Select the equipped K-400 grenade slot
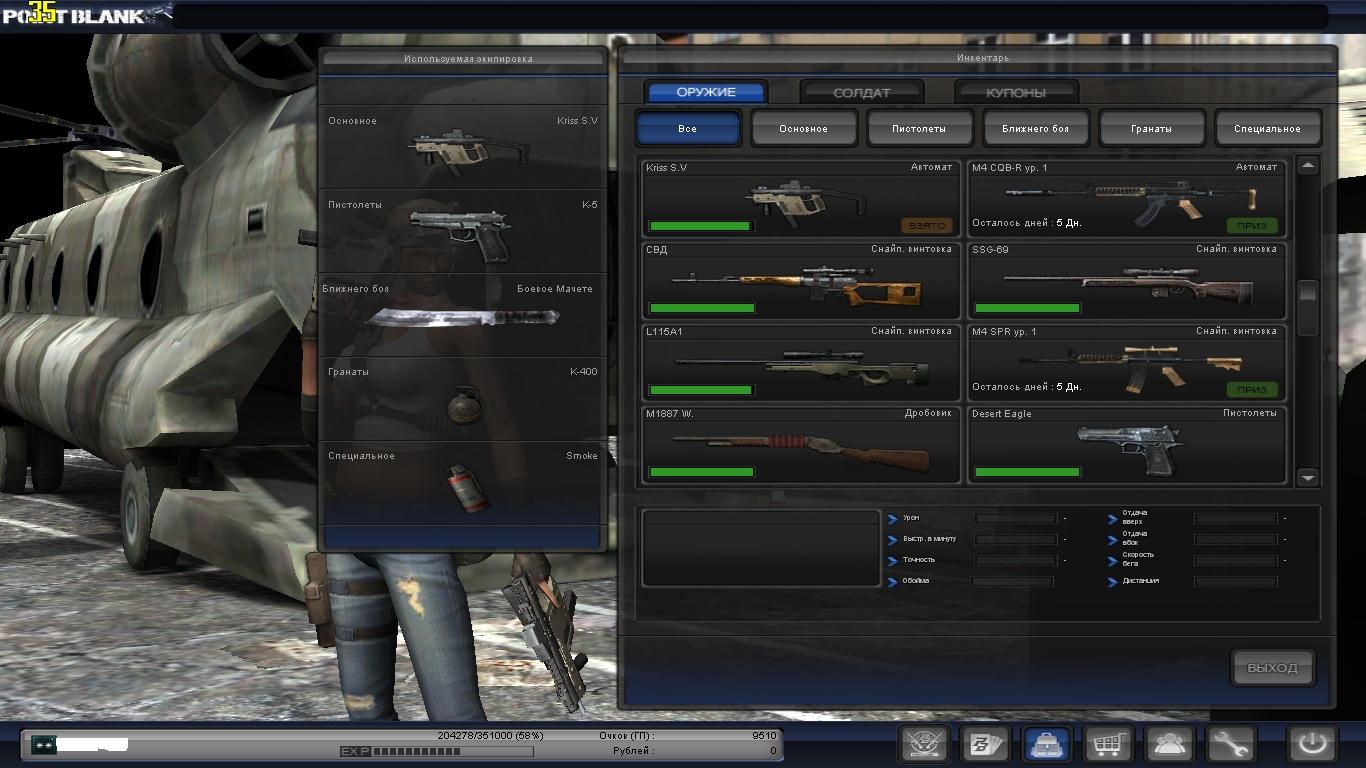The image size is (1366, 768). pyautogui.click(x=463, y=400)
